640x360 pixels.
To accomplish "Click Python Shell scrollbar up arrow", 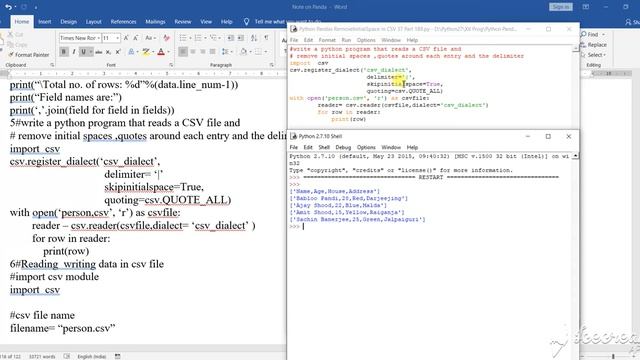I will (x=575, y=156).
